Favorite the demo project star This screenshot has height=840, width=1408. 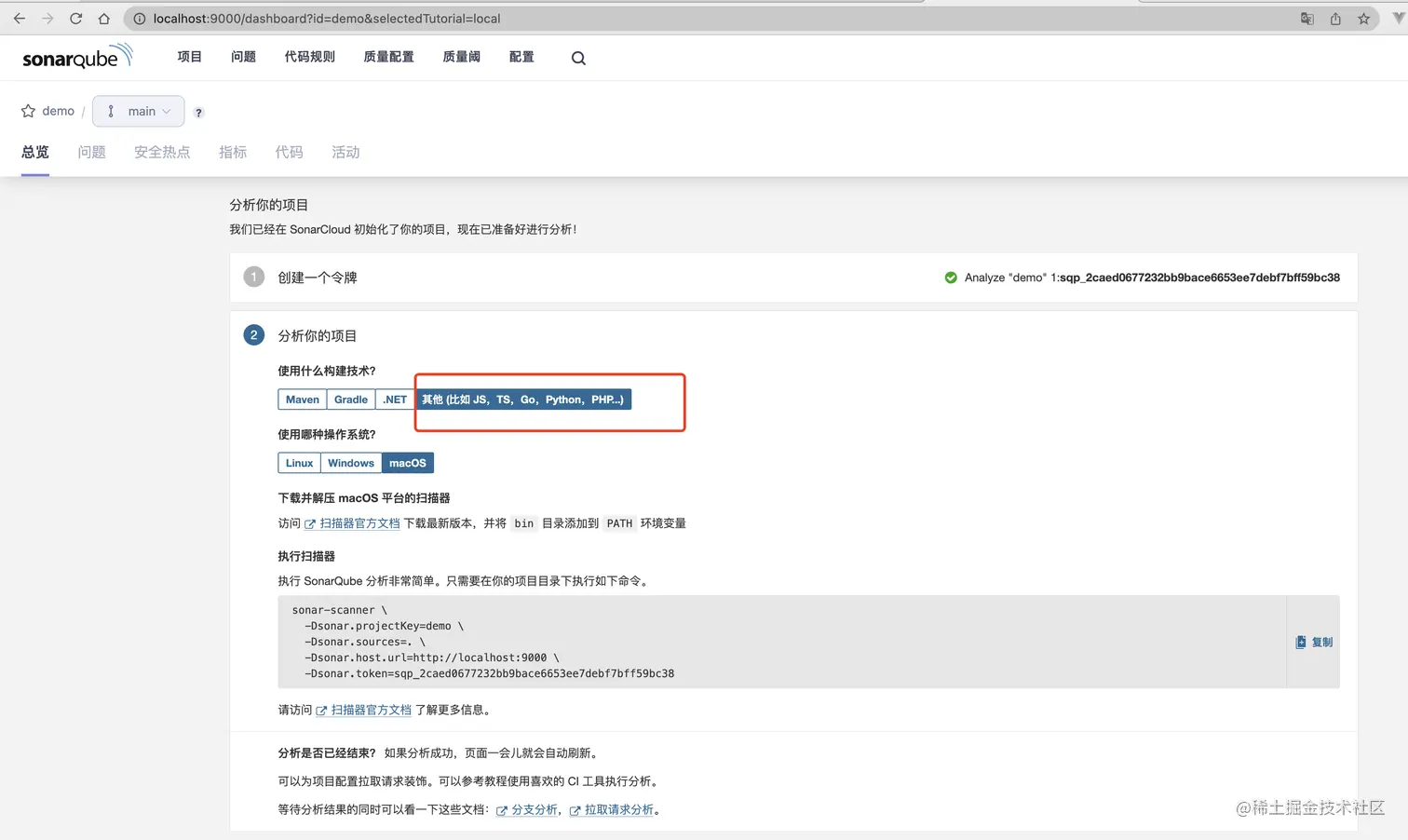(28, 111)
